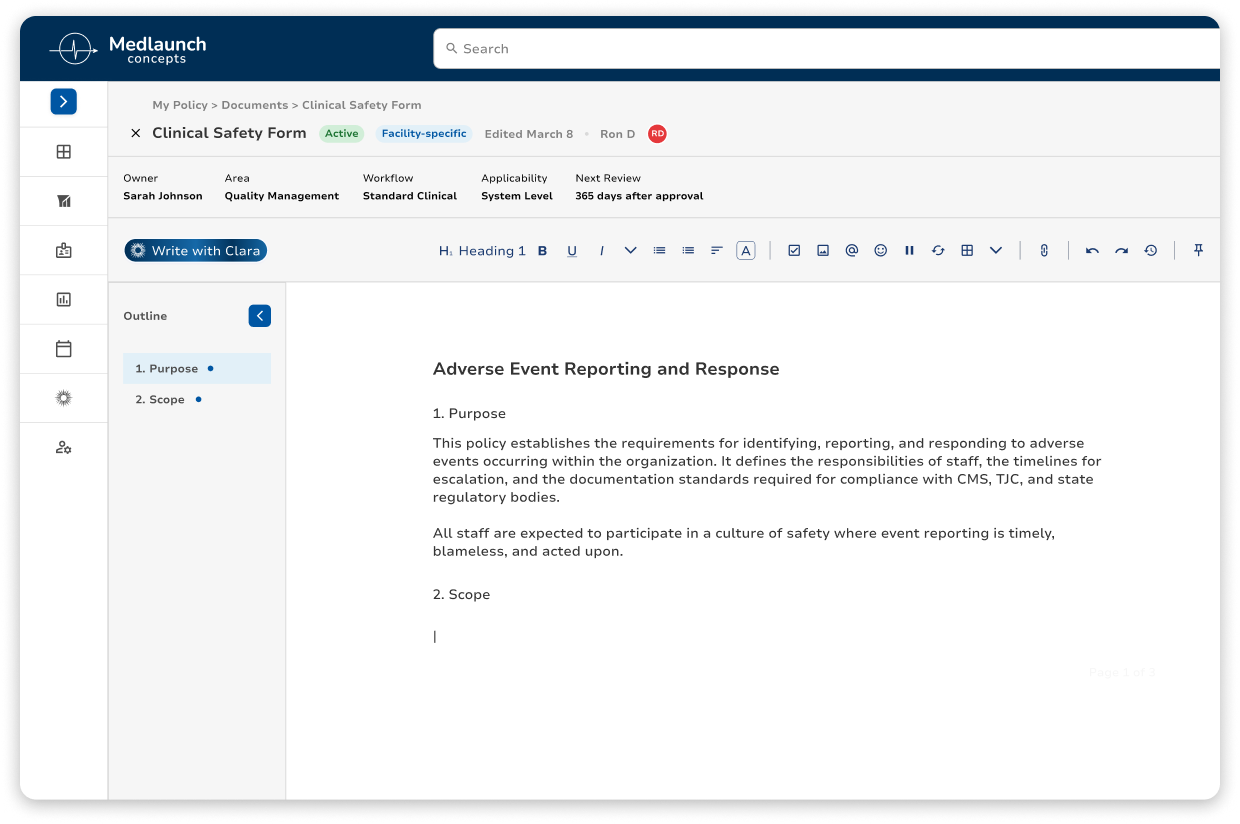
Task: Open the ID badge icon in sidebar
Action: pos(64,251)
